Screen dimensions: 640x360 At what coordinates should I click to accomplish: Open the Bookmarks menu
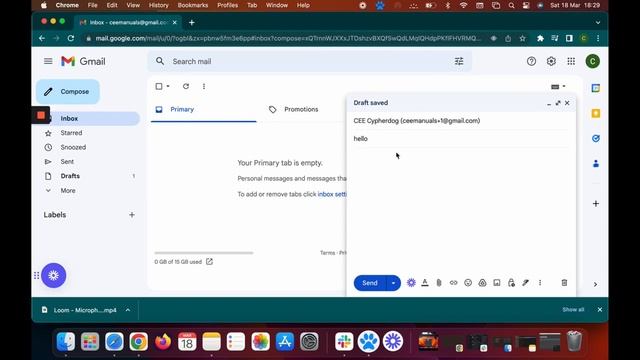pyautogui.click(x=193, y=5)
